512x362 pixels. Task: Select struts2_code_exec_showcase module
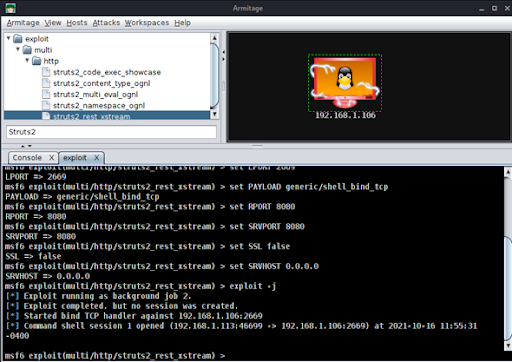pos(107,72)
